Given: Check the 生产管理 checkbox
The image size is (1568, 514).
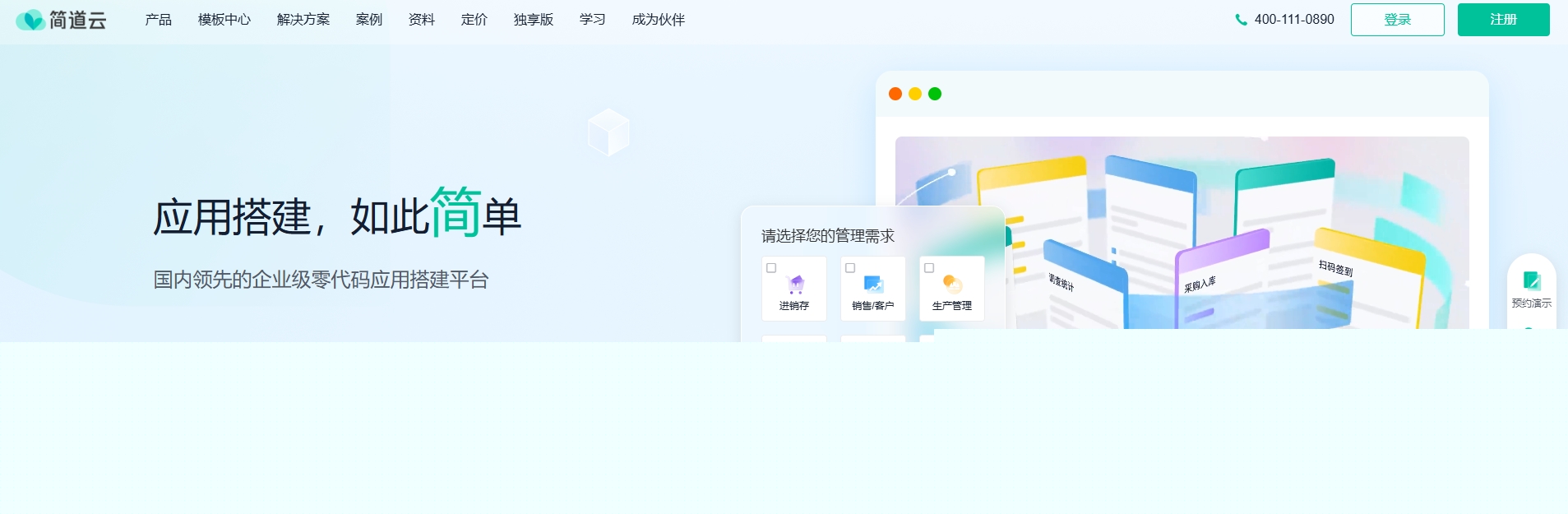Looking at the screenshot, I should (929, 268).
